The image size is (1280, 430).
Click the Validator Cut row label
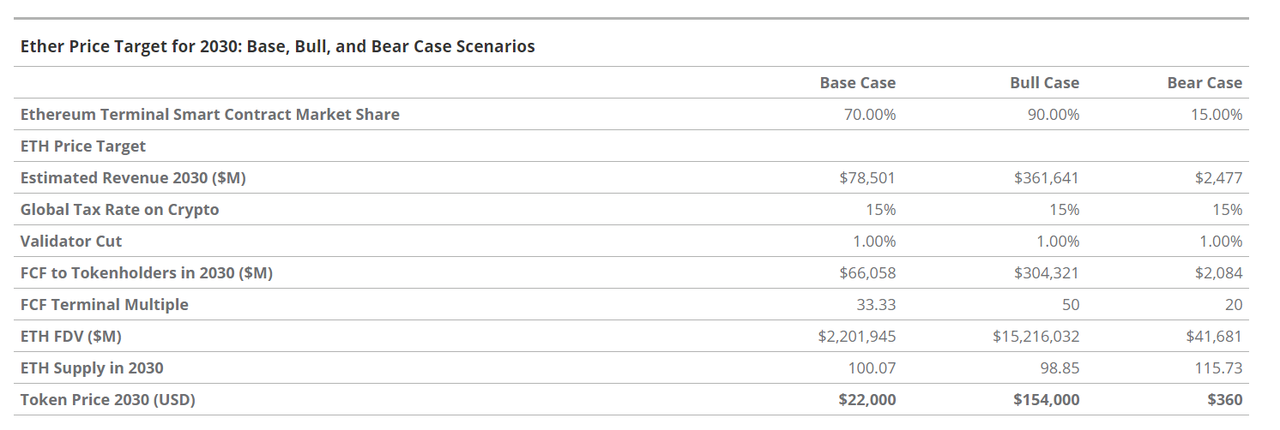(71, 241)
